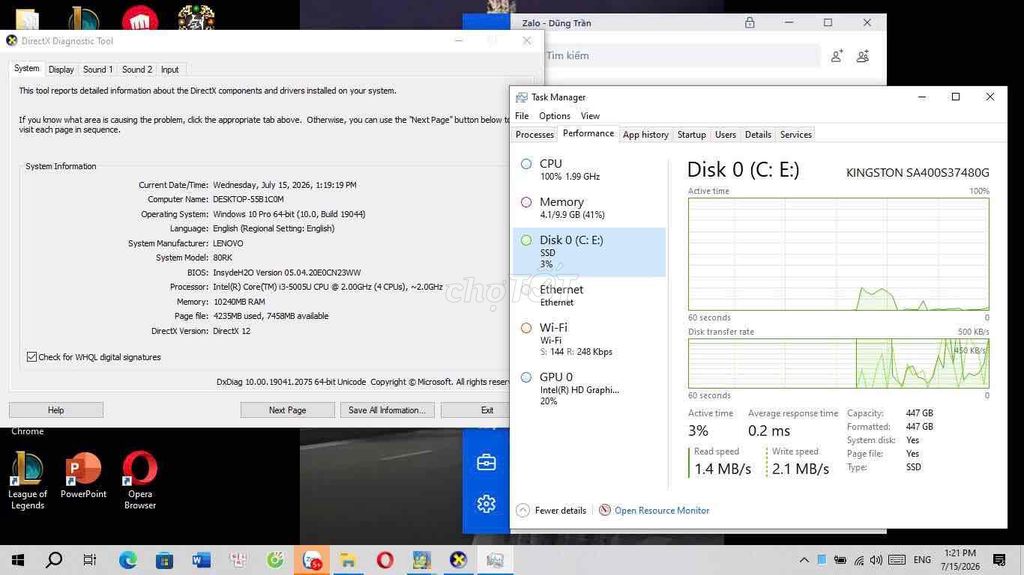Switch to Processes tab
The width and height of the screenshot is (1024, 575).
click(x=534, y=135)
